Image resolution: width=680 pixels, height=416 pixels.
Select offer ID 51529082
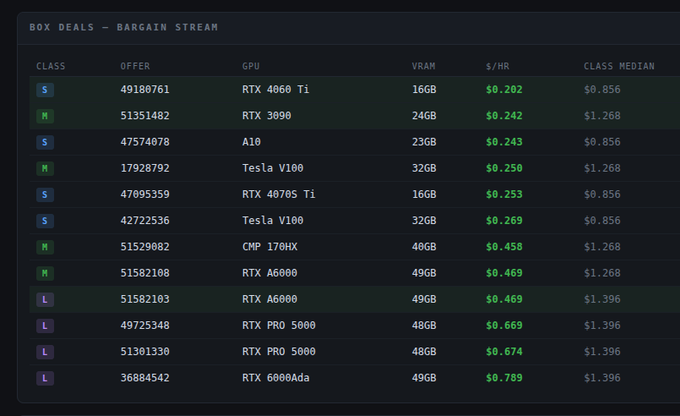click(x=145, y=247)
